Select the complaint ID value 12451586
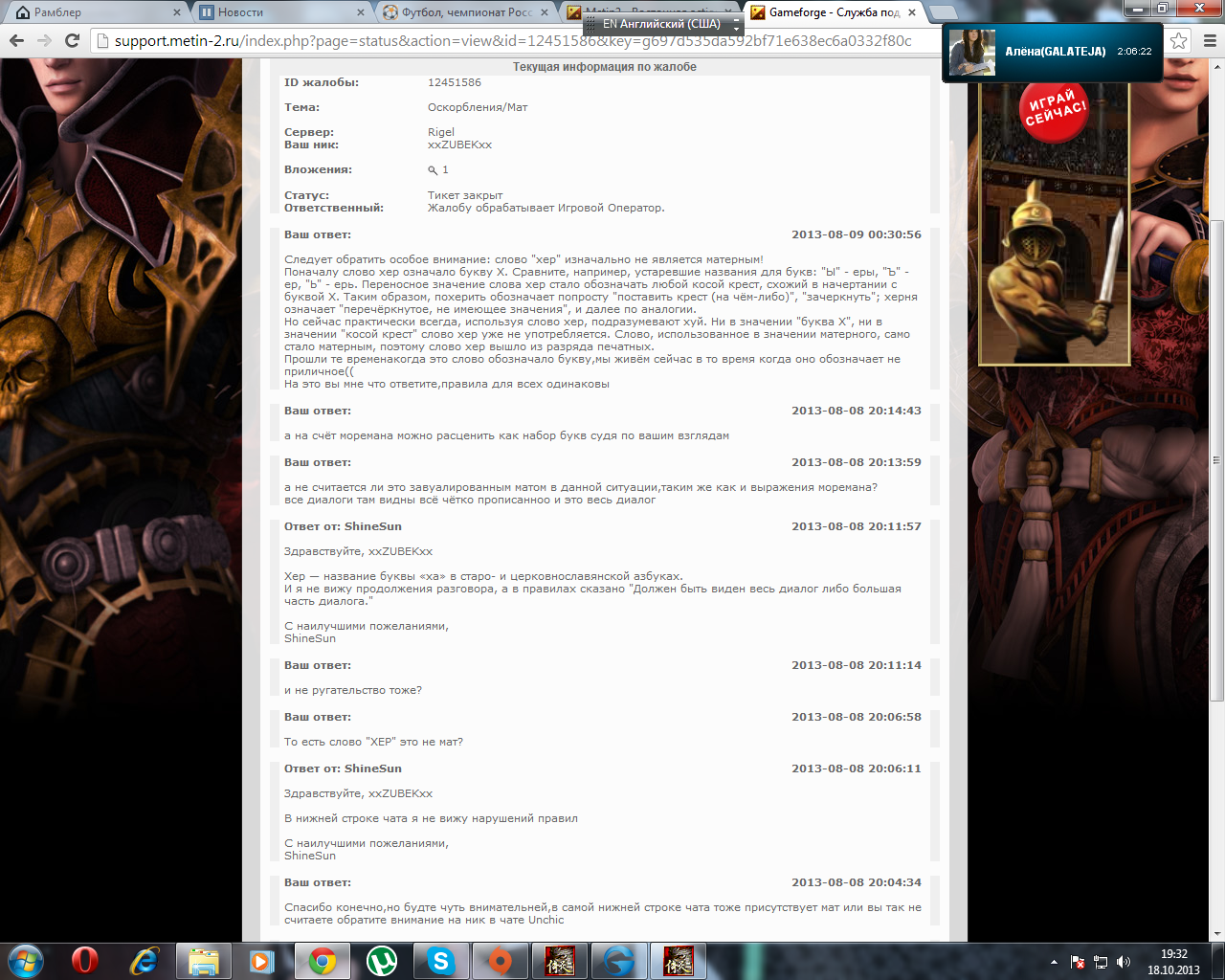 coord(455,82)
